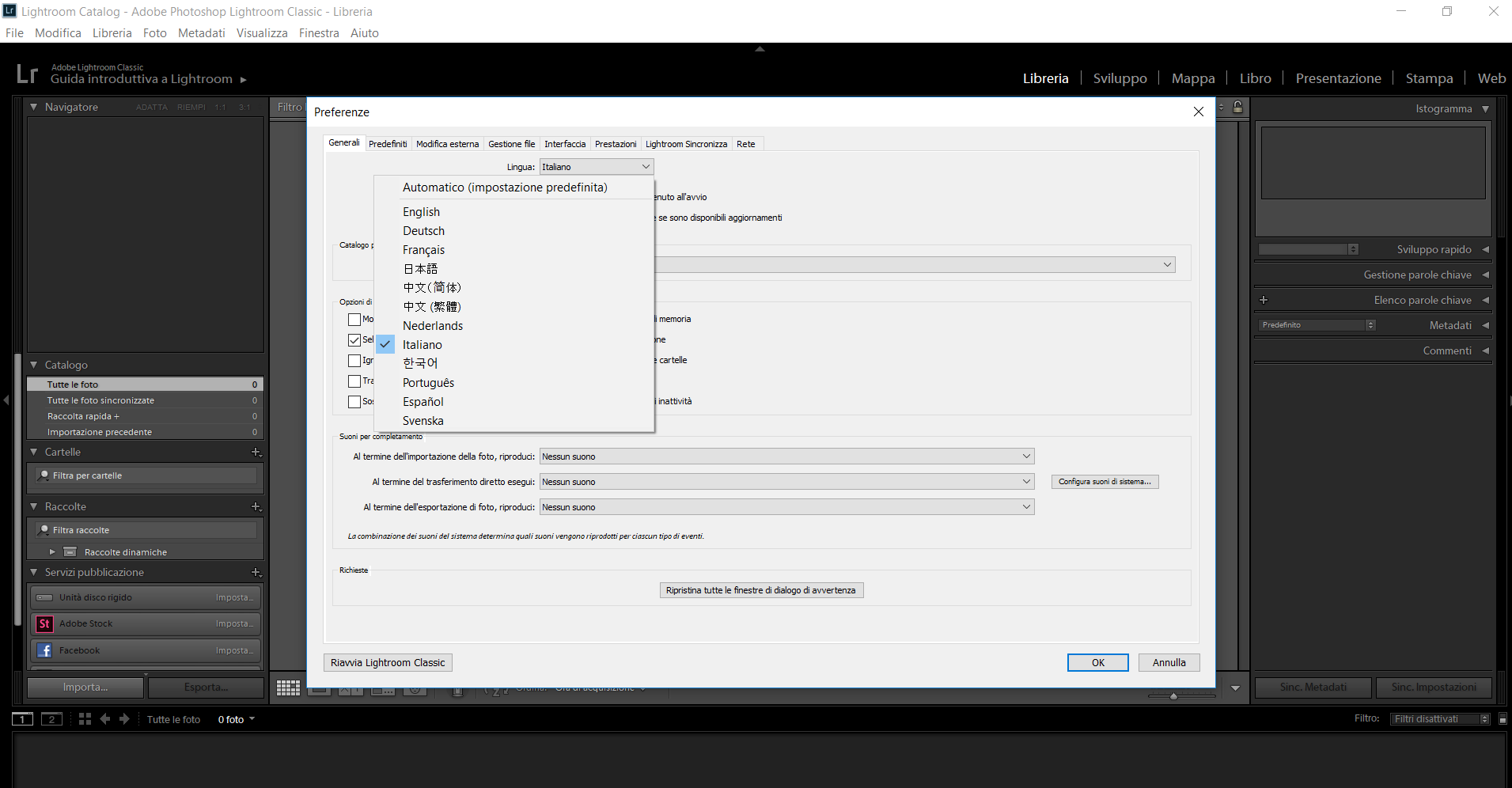
Task: Toggle the 'Mo' checkbox in options
Action: click(354, 320)
